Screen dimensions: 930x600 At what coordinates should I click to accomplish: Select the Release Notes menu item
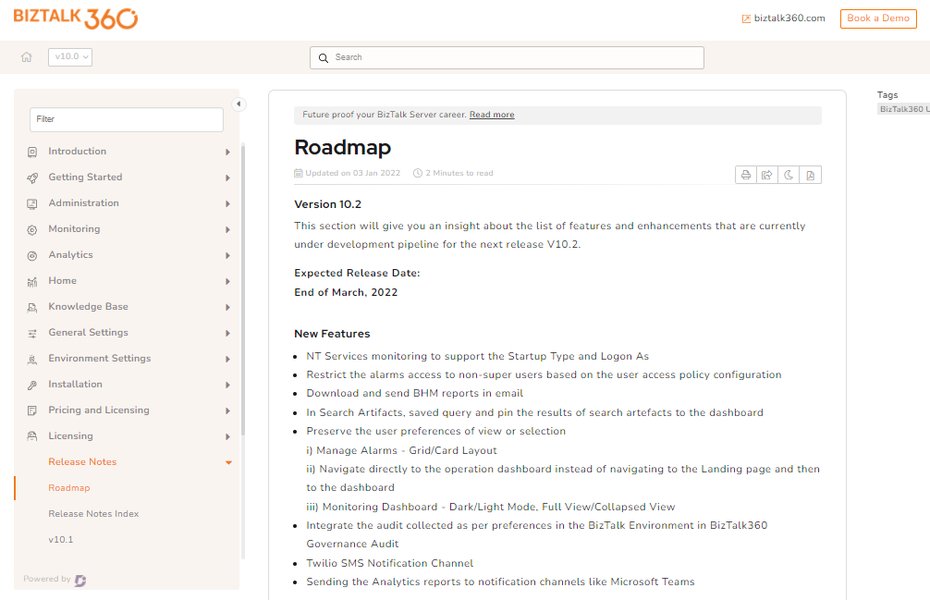(82, 462)
